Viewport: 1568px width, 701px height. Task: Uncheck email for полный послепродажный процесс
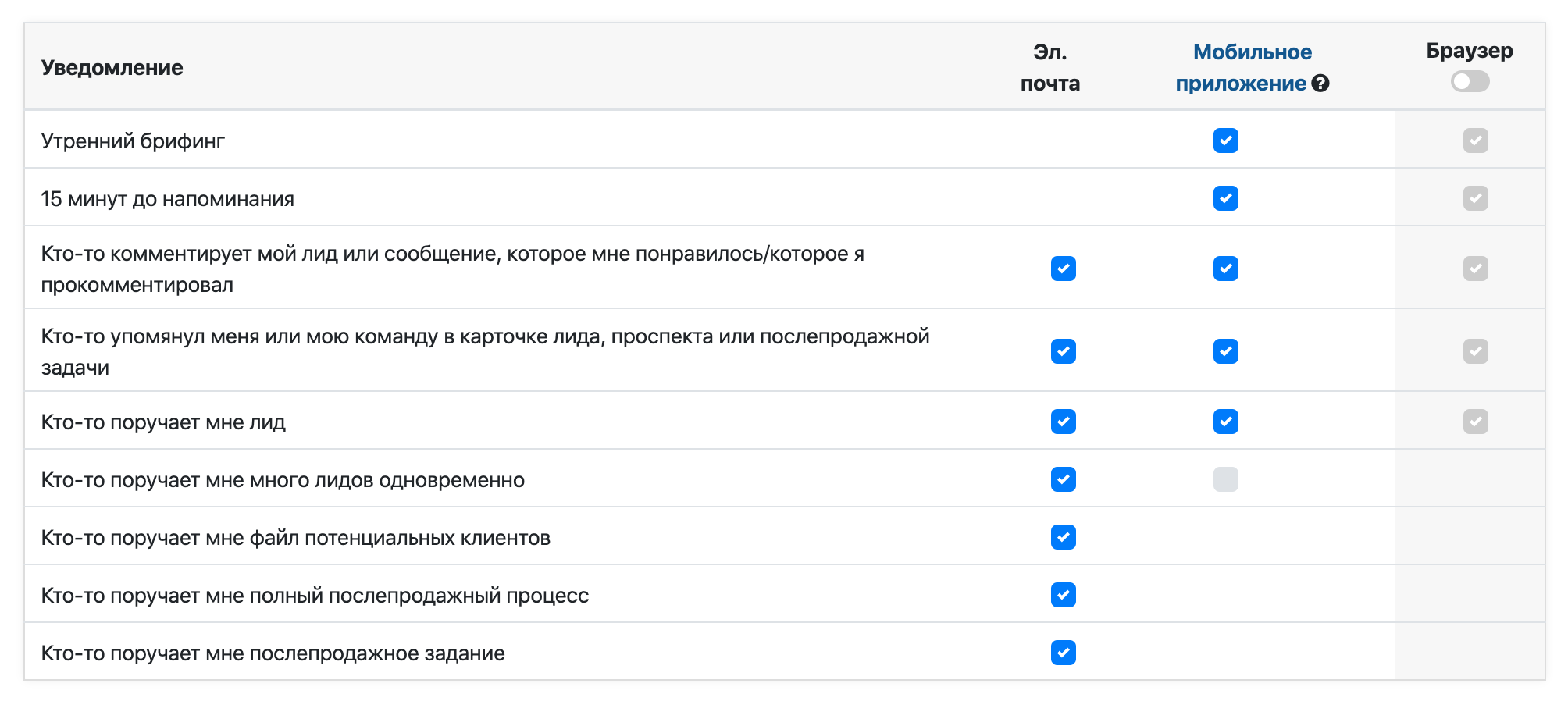[1063, 596]
